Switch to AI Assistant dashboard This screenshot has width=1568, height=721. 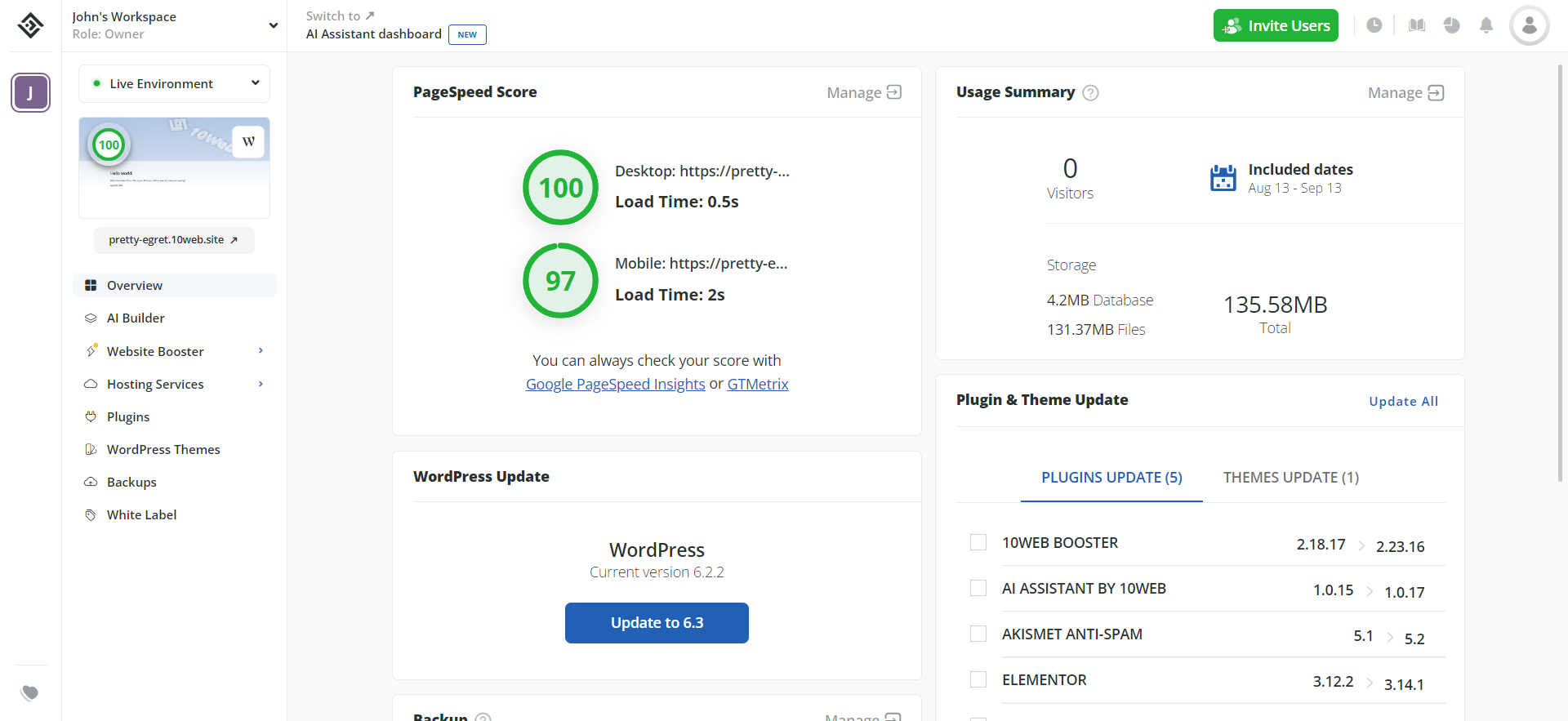click(374, 33)
